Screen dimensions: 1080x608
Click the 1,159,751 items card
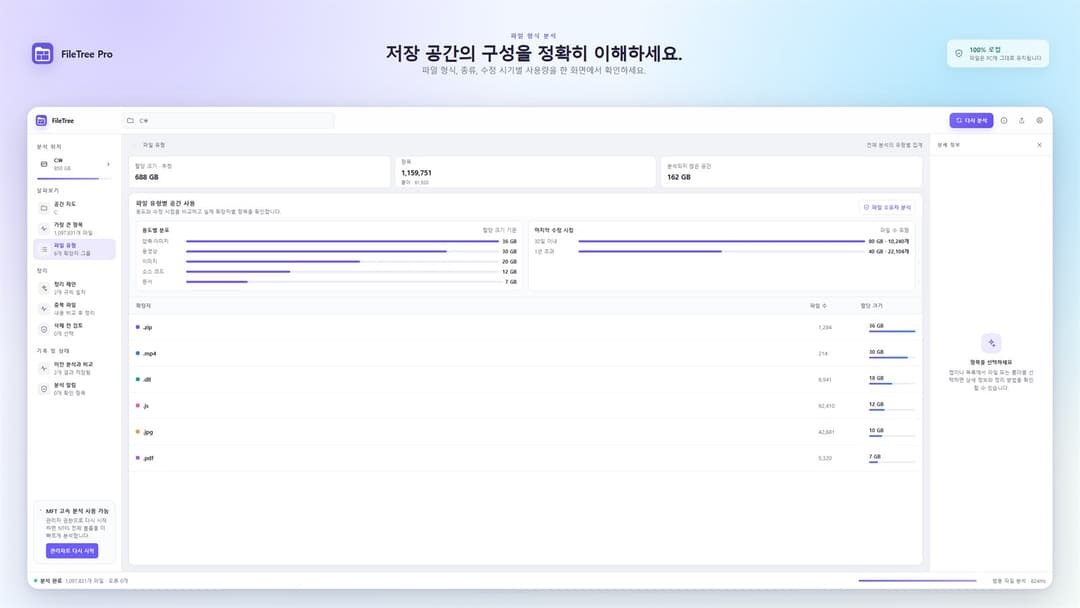click(x=526, y=171)
